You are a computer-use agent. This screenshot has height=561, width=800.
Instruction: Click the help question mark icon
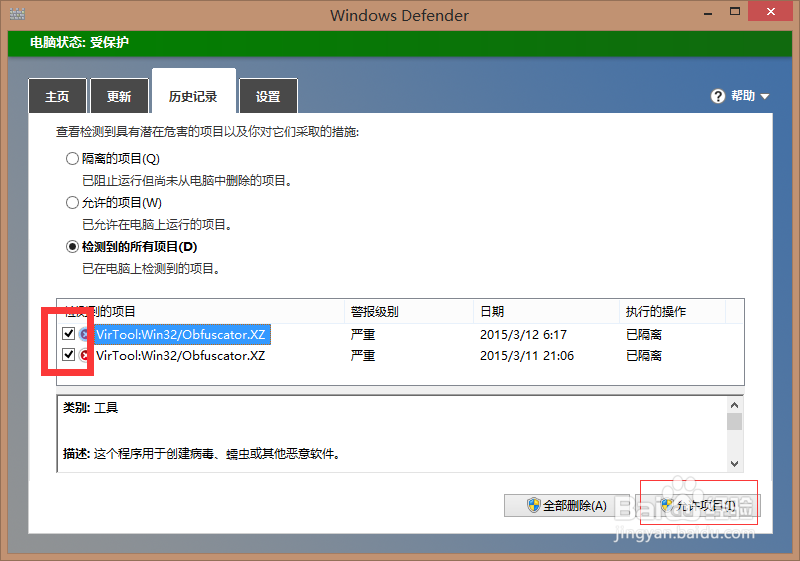(718, 96)
